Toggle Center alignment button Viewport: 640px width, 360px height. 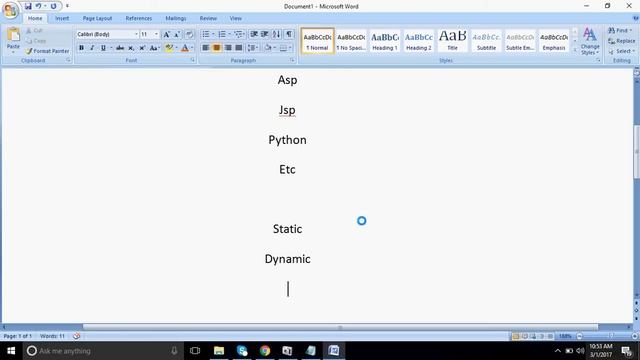[x=217, y=48]
